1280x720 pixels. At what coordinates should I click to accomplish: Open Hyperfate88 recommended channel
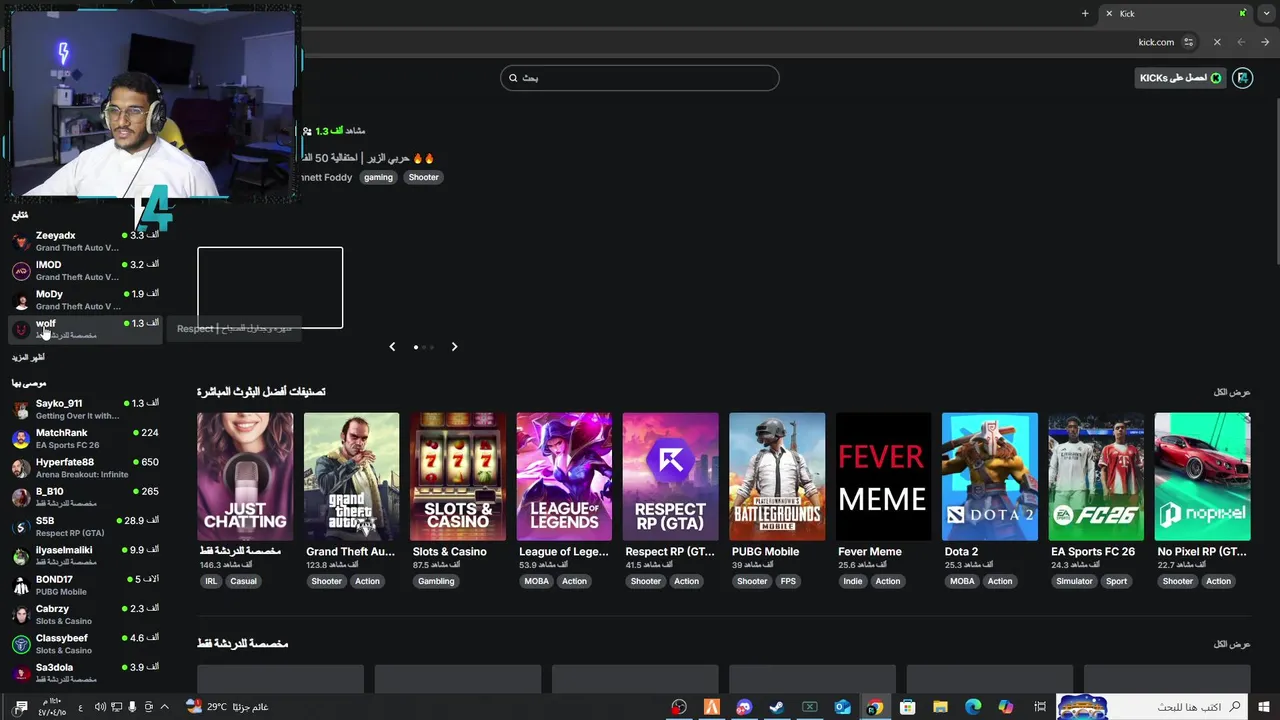(85, 468)
